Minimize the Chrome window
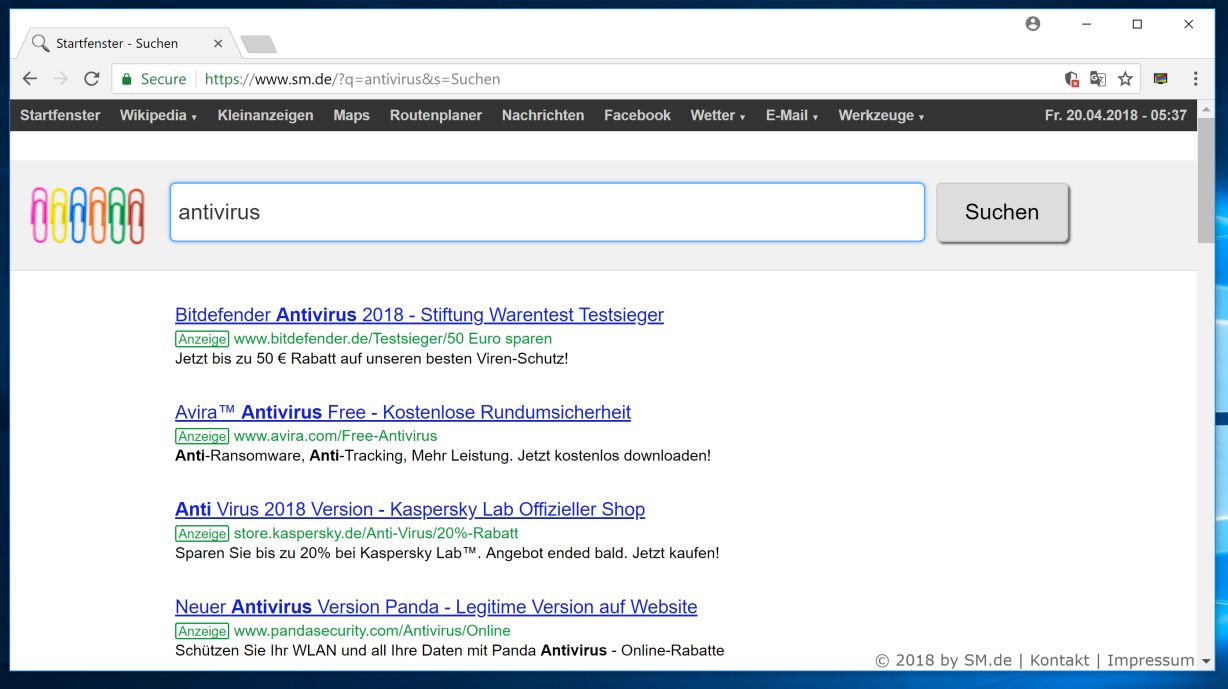The image size is (1228, 689). [1085, 24]
